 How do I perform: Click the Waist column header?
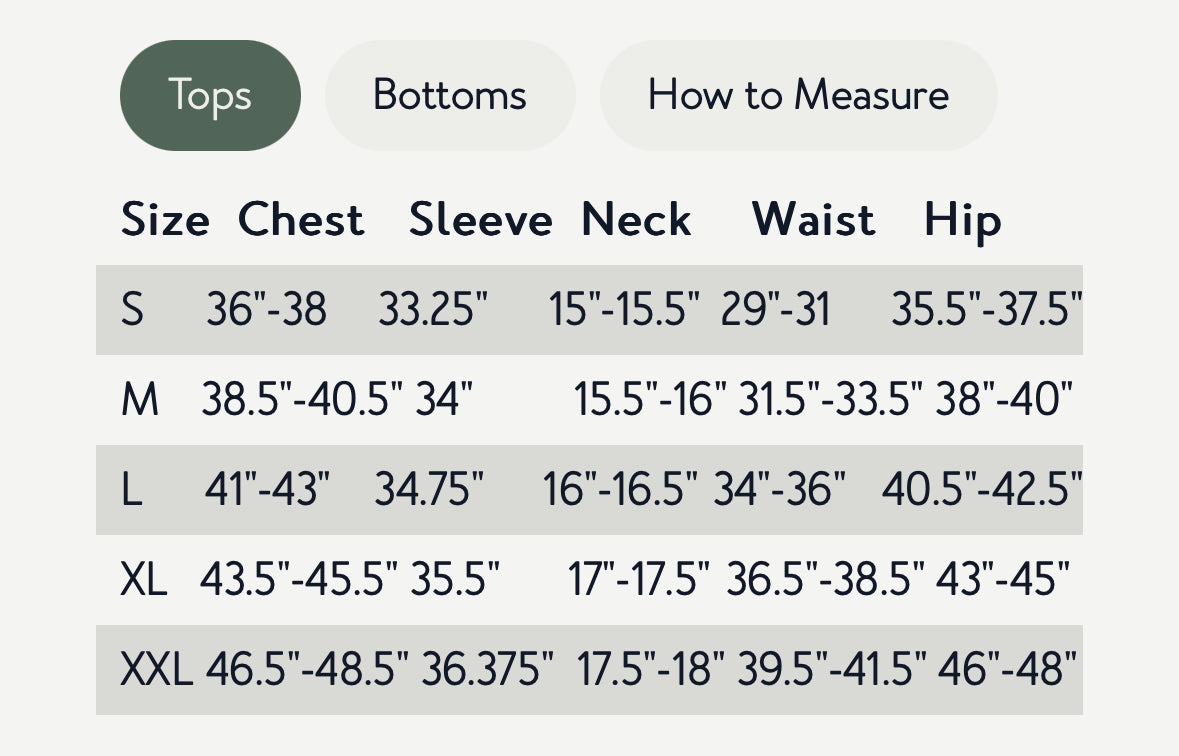(x=814, y=220)
